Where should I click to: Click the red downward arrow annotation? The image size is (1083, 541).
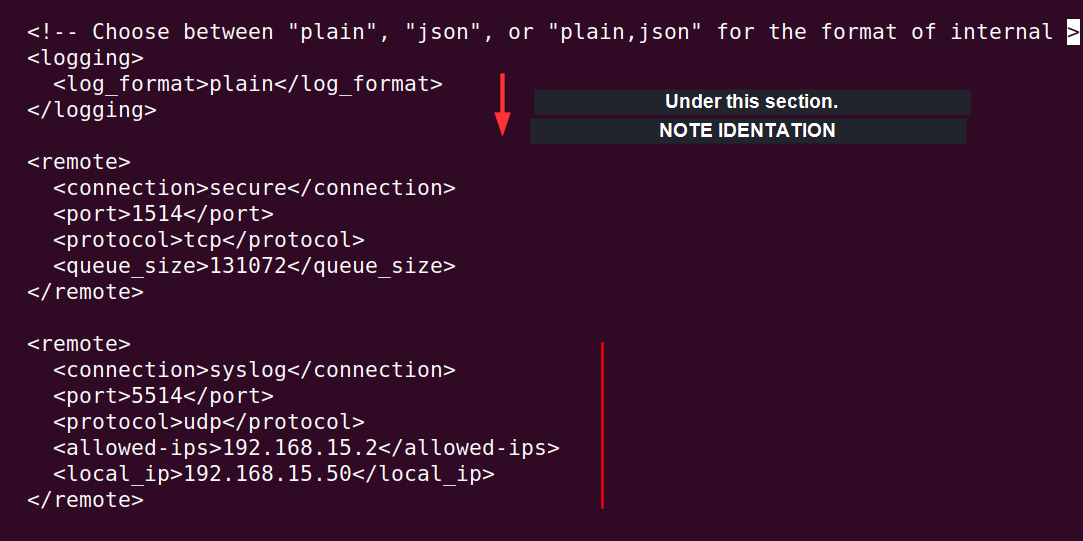(503, 104)
